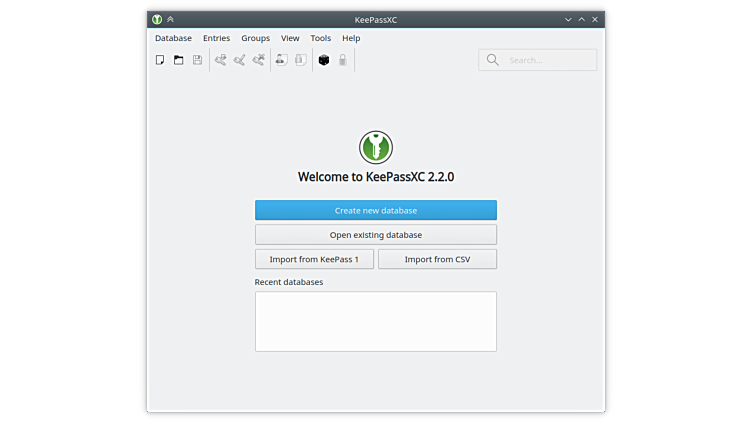Click the Copy username toolbar icon
This screenshot has width=752, height=423.
click(282, 60)
